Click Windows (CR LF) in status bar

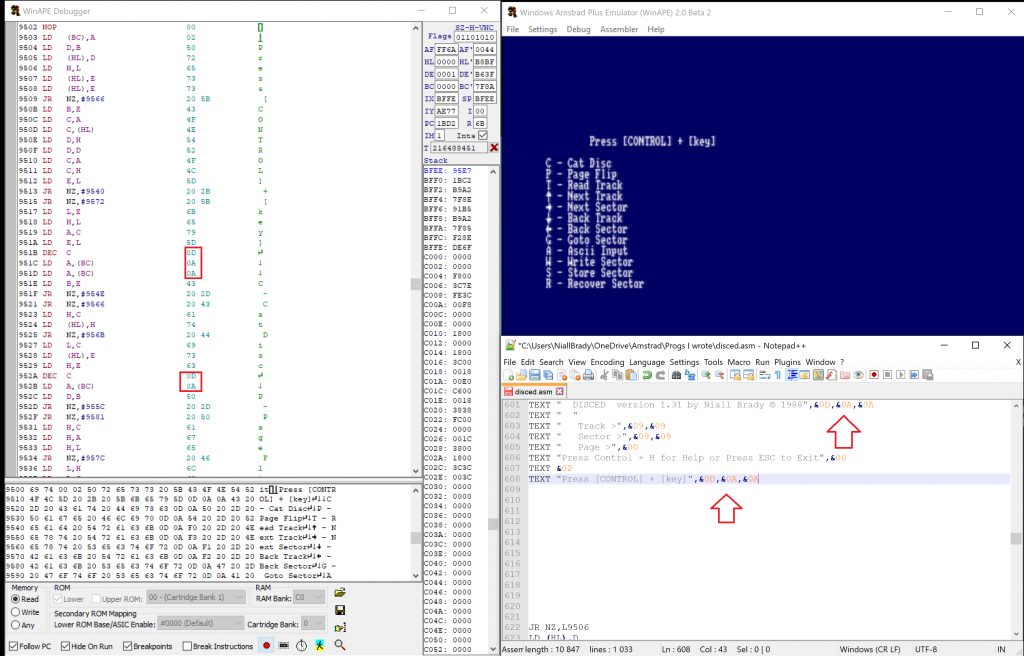coord(869,649)
